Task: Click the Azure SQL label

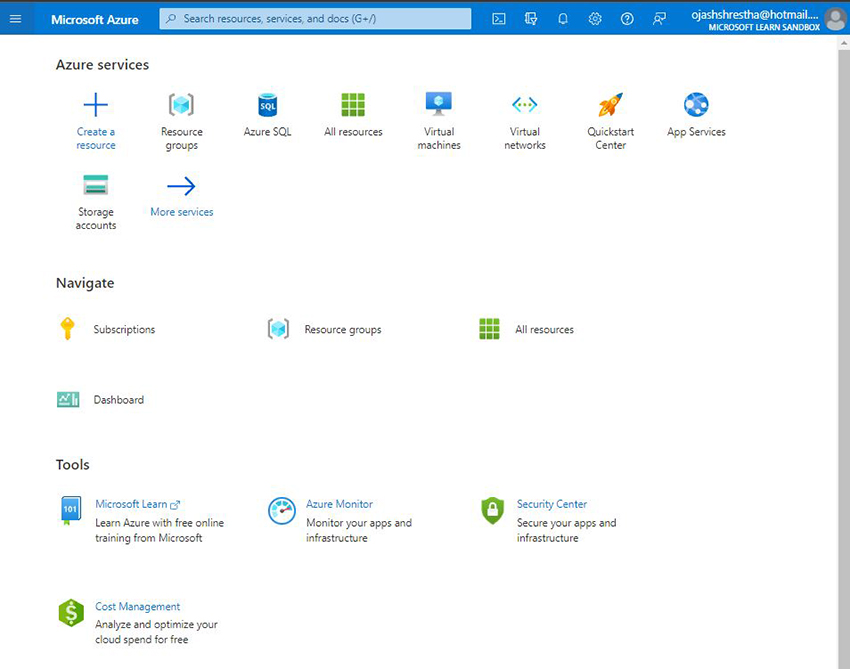Action: [267, 132]
